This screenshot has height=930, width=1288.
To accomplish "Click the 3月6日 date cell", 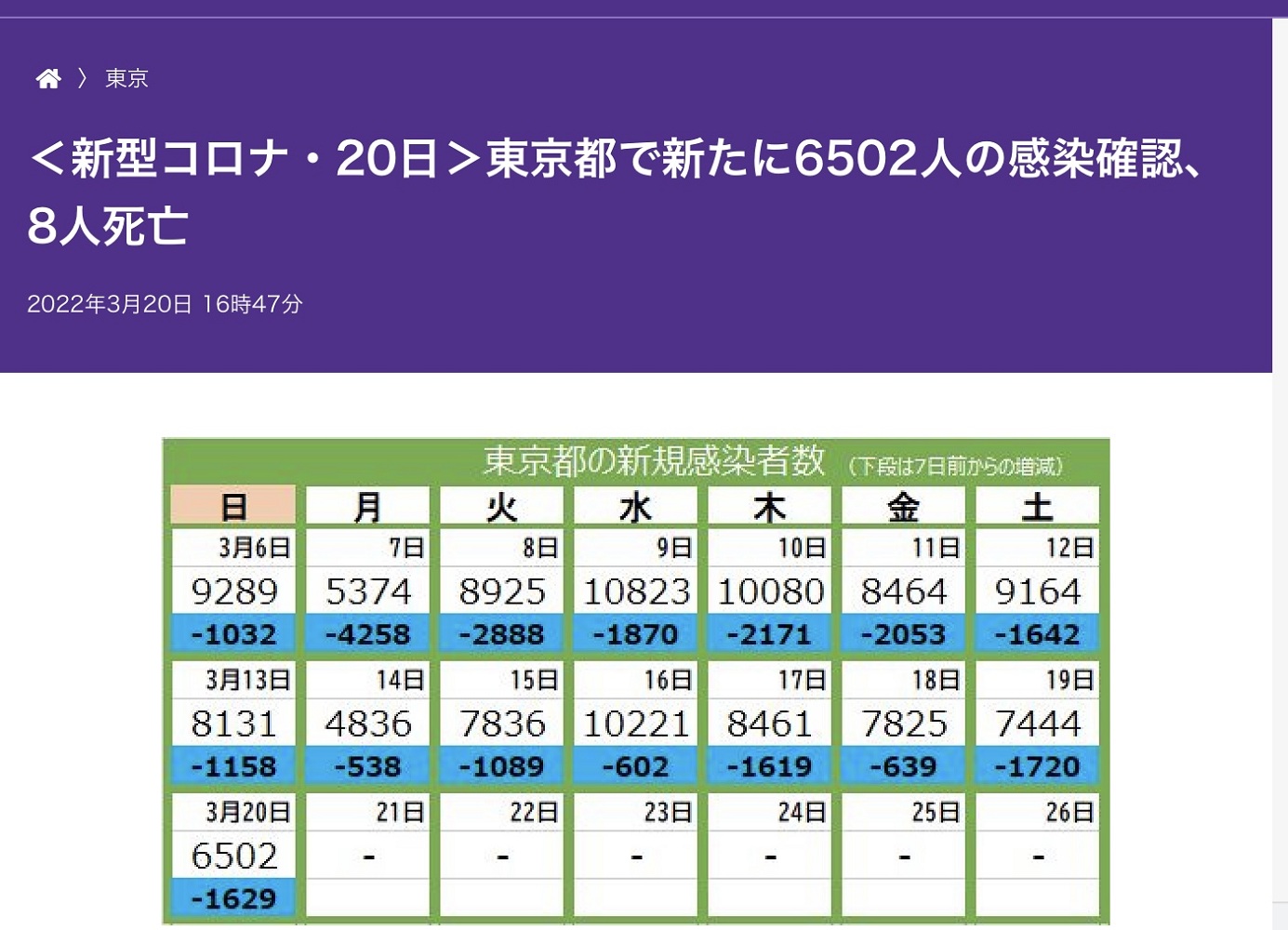I will pyautogui.click(x=233, y=548).
